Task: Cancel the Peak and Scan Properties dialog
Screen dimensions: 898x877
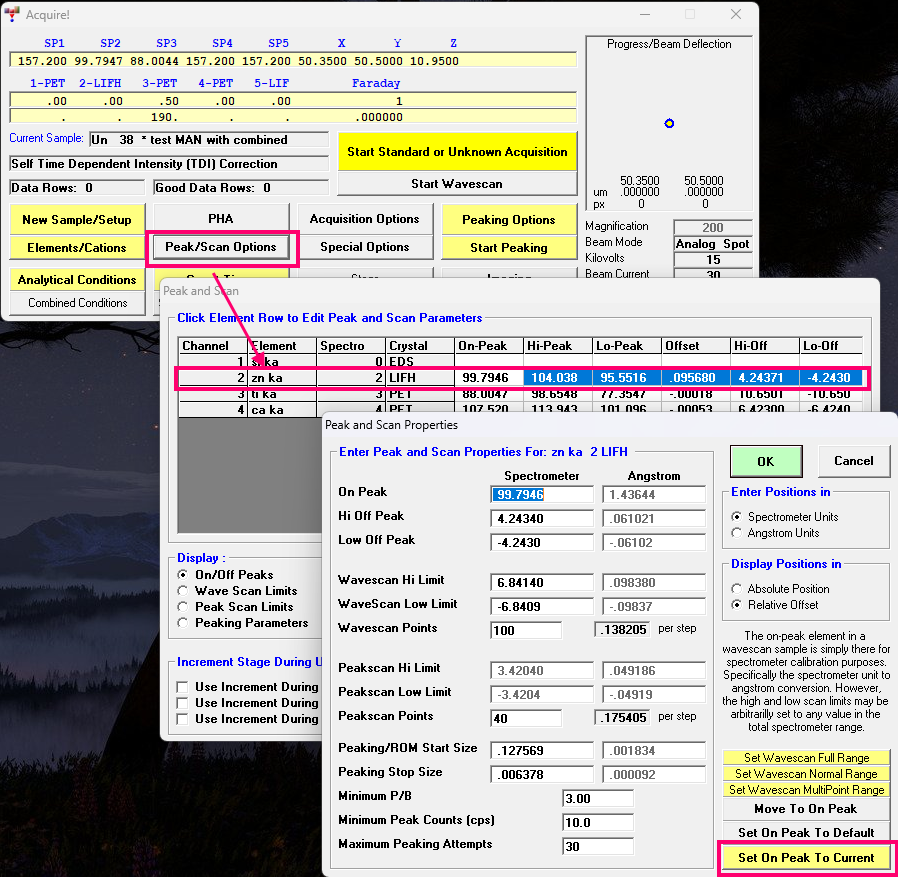Action: [x=853, y=461]
